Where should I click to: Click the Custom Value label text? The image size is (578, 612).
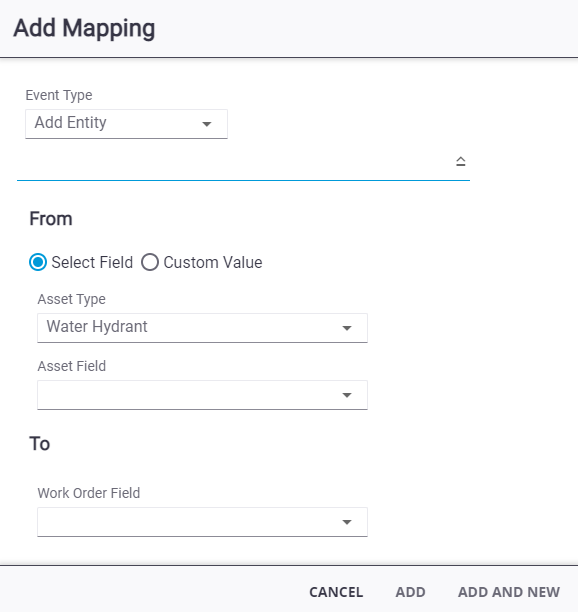pos(213,262)
